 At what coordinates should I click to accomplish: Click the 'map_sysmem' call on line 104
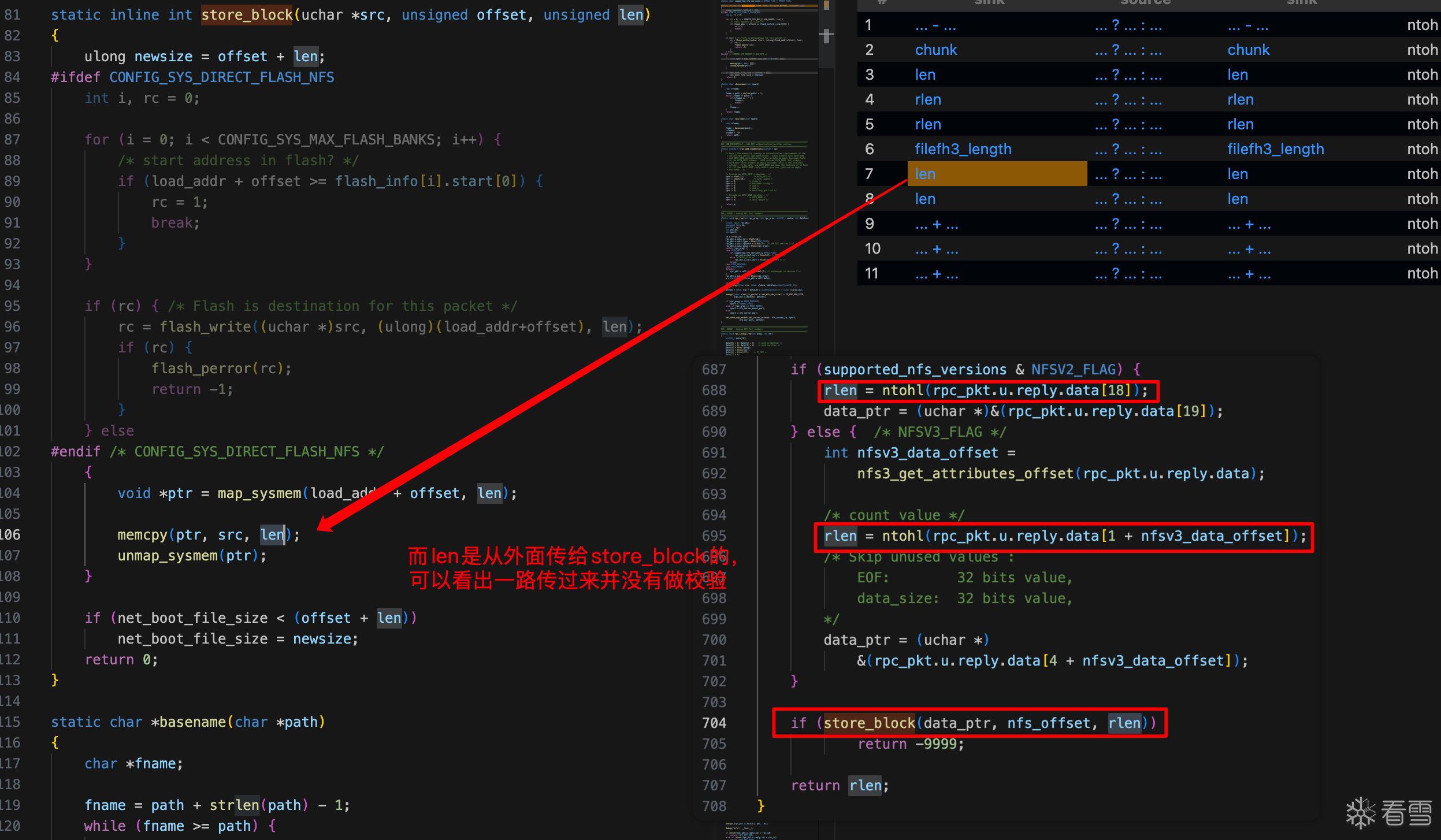click(x=259, y=493)
